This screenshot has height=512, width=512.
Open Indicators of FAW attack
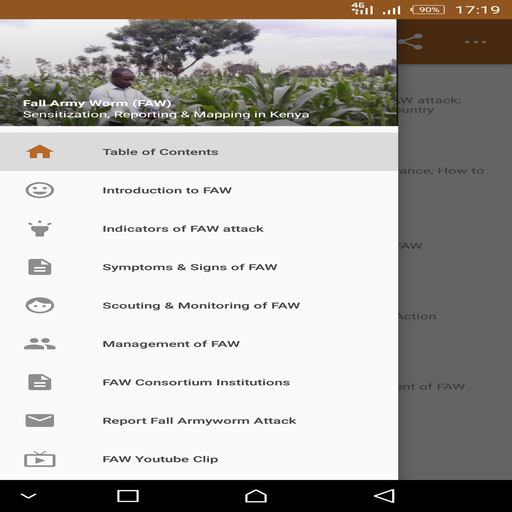(x=199, y=228)
